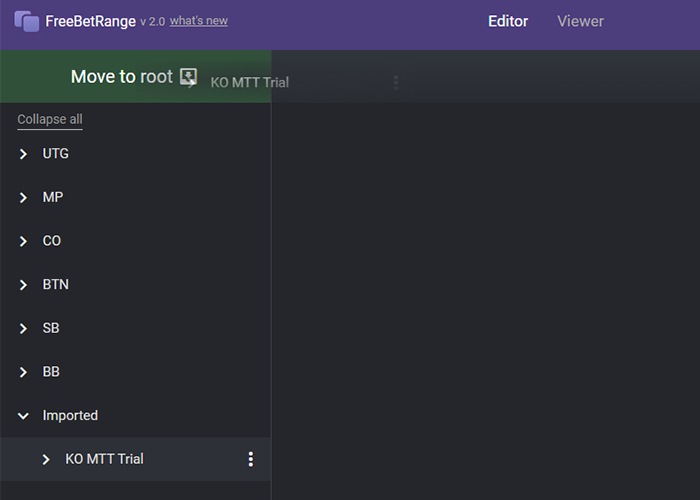This screenshot has width=700, height=500.
Task: Click the FreeBetRange logo icon
Action: pos(26,21)
